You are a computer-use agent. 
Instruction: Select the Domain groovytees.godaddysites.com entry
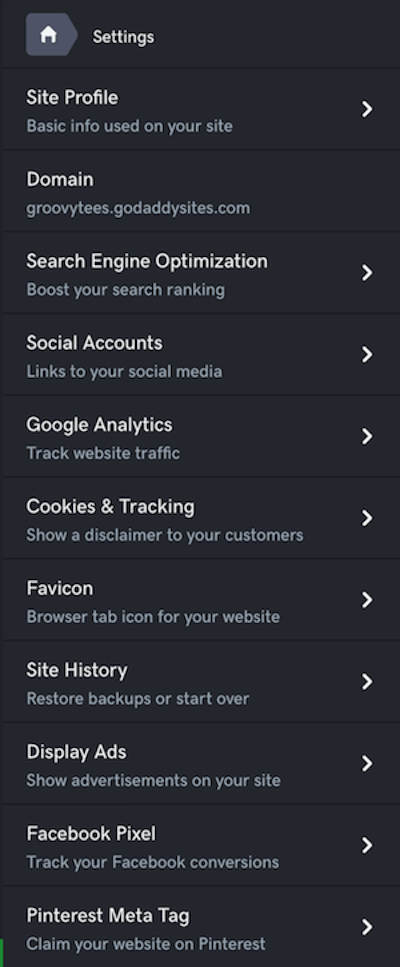201,191
